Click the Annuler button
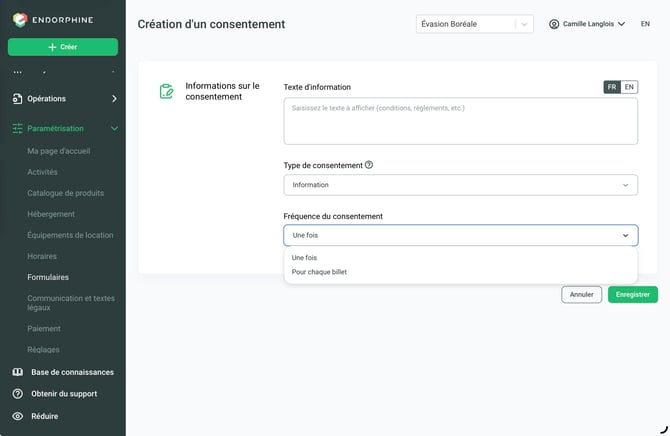This screenshot has width=670, height=436. (x=582, y=295)
